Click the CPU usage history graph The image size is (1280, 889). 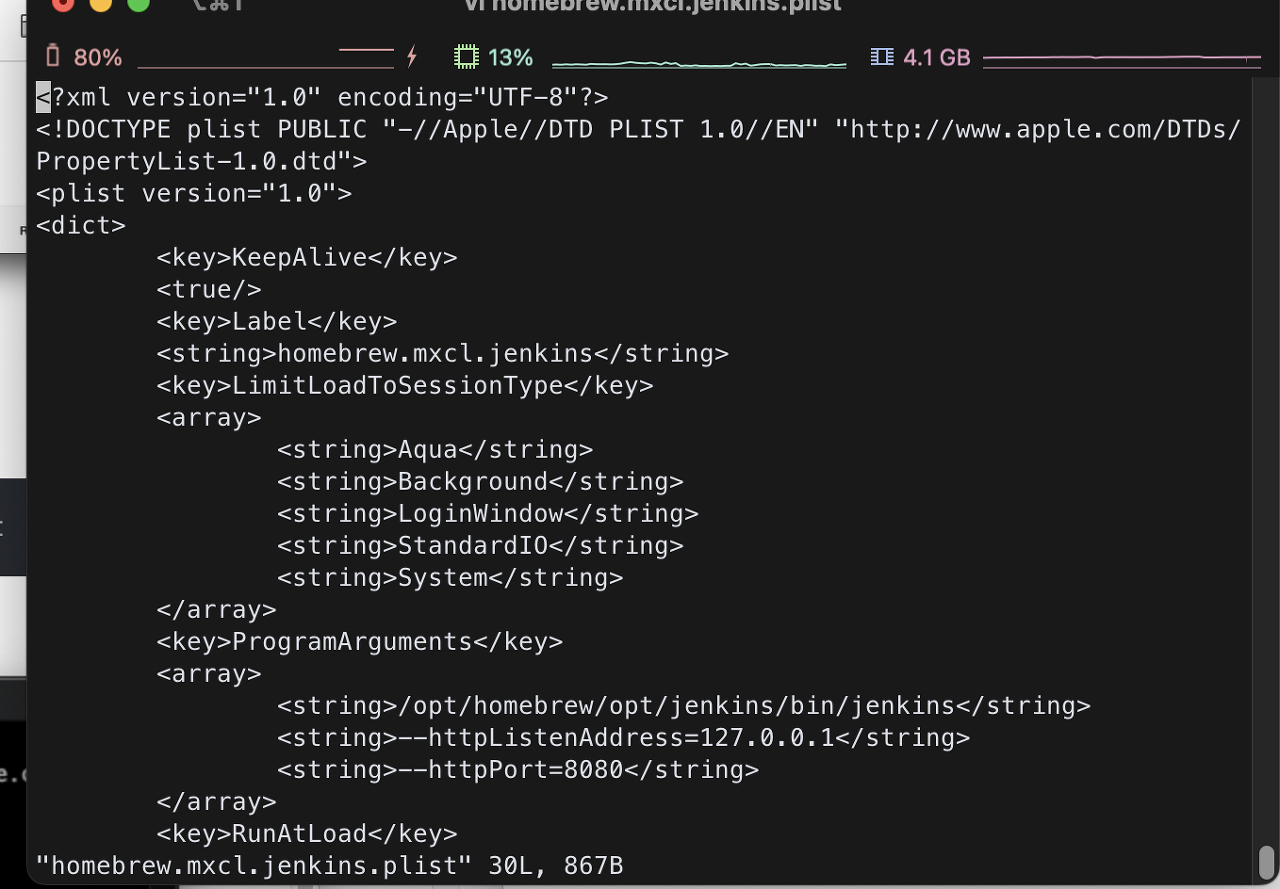699,62
